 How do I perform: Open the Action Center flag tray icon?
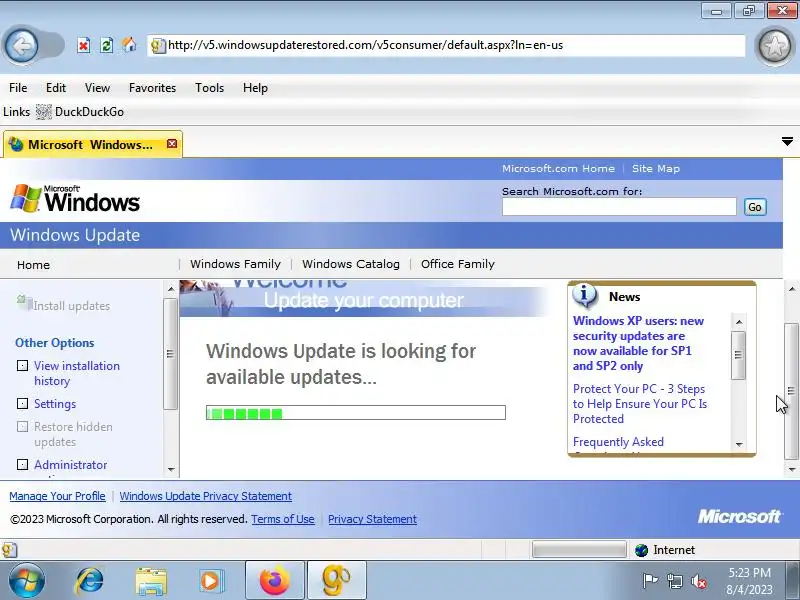tap(650, 581)
